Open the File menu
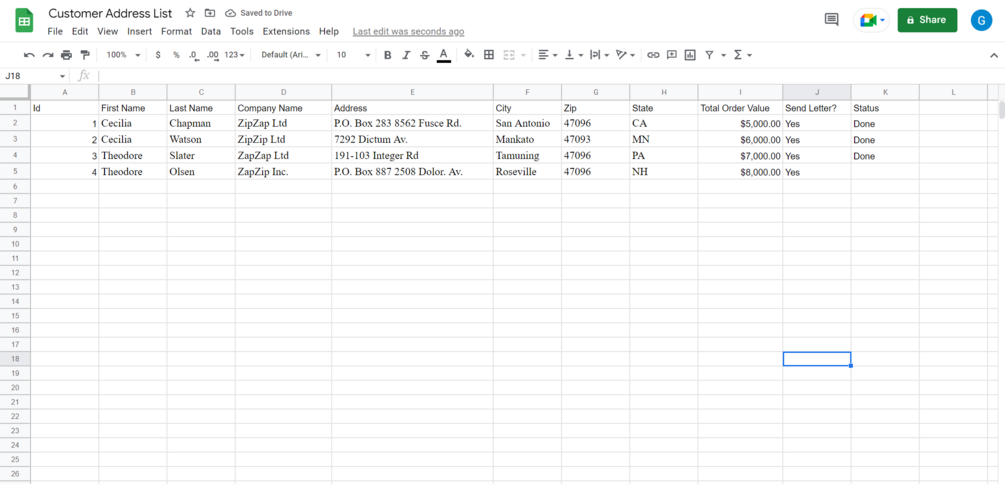The image size is (1005, 484). pos(55,31)
